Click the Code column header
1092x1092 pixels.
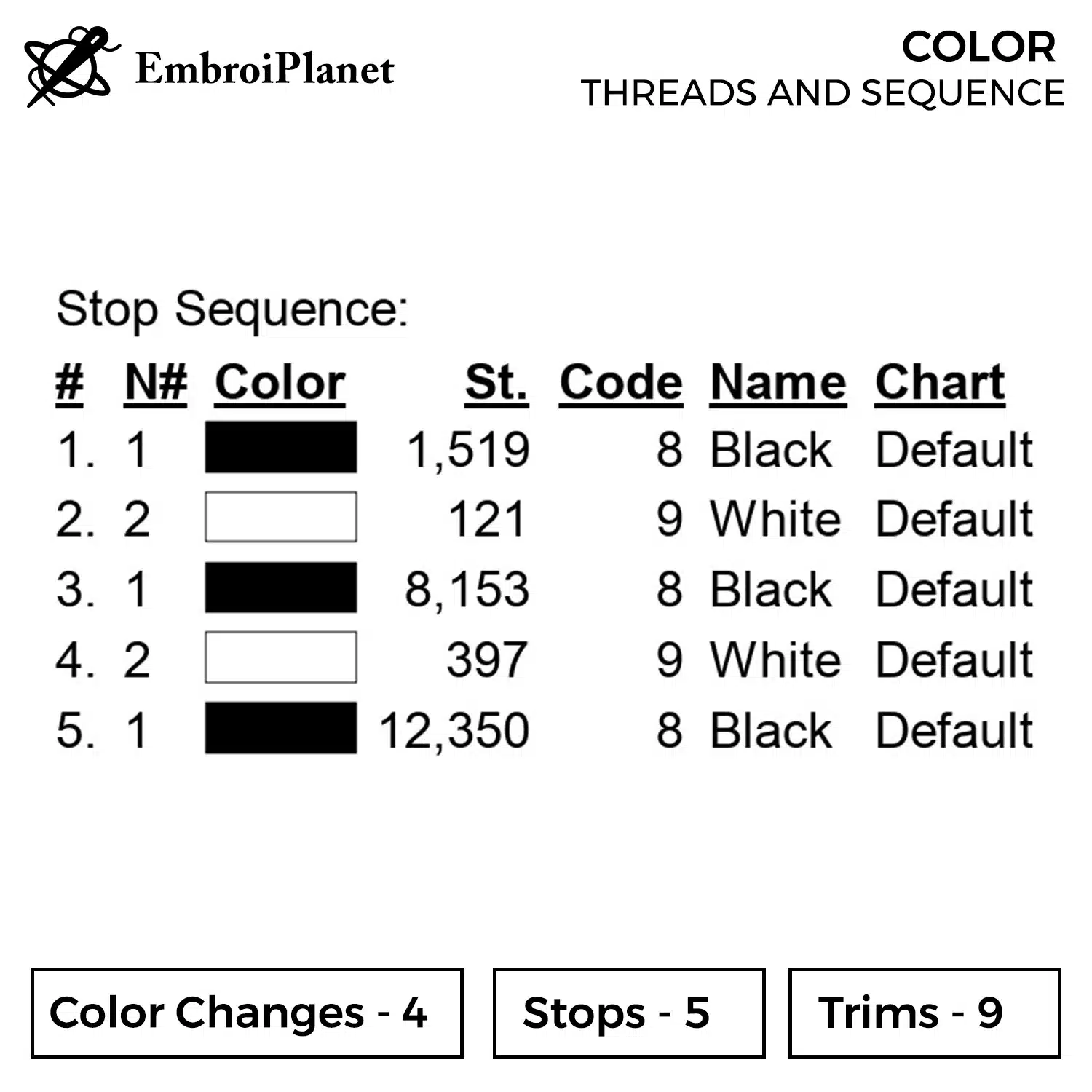click(x=621, y=382)
